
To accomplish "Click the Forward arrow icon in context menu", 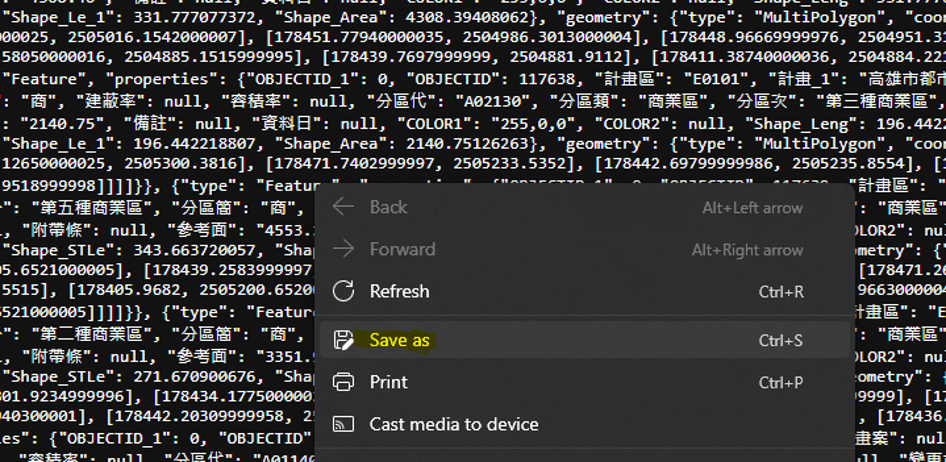I will [343, 249].
